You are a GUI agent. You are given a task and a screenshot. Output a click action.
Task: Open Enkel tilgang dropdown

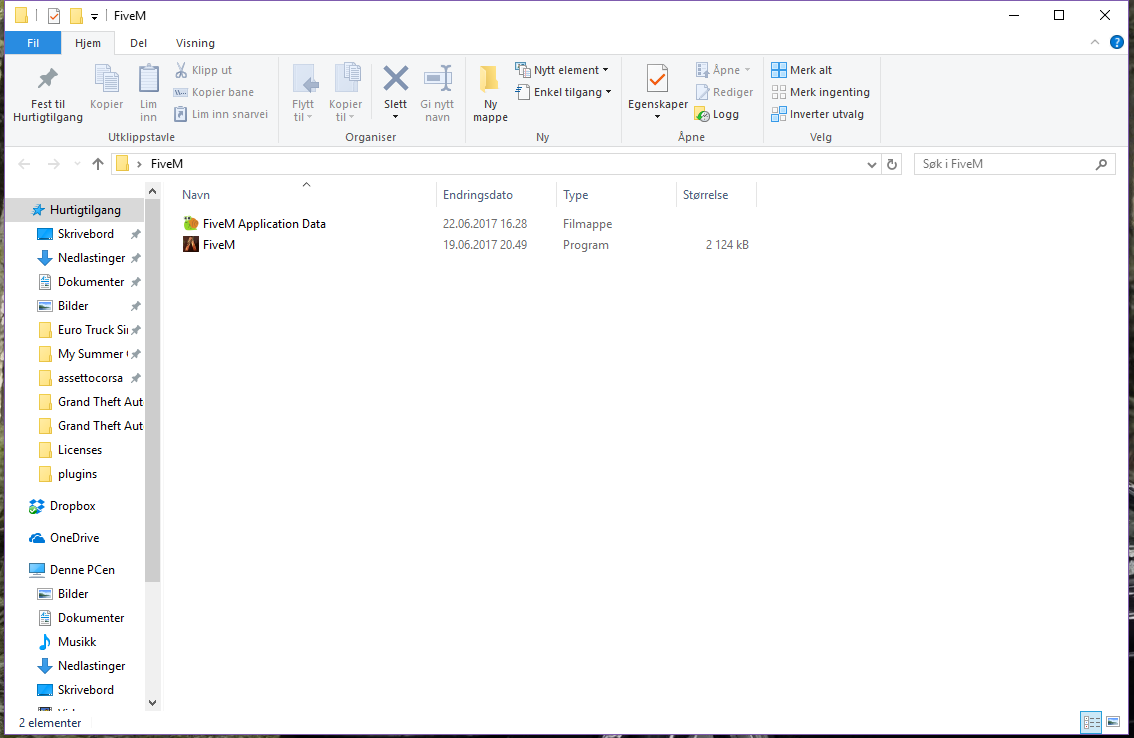[x=563, y=92]
